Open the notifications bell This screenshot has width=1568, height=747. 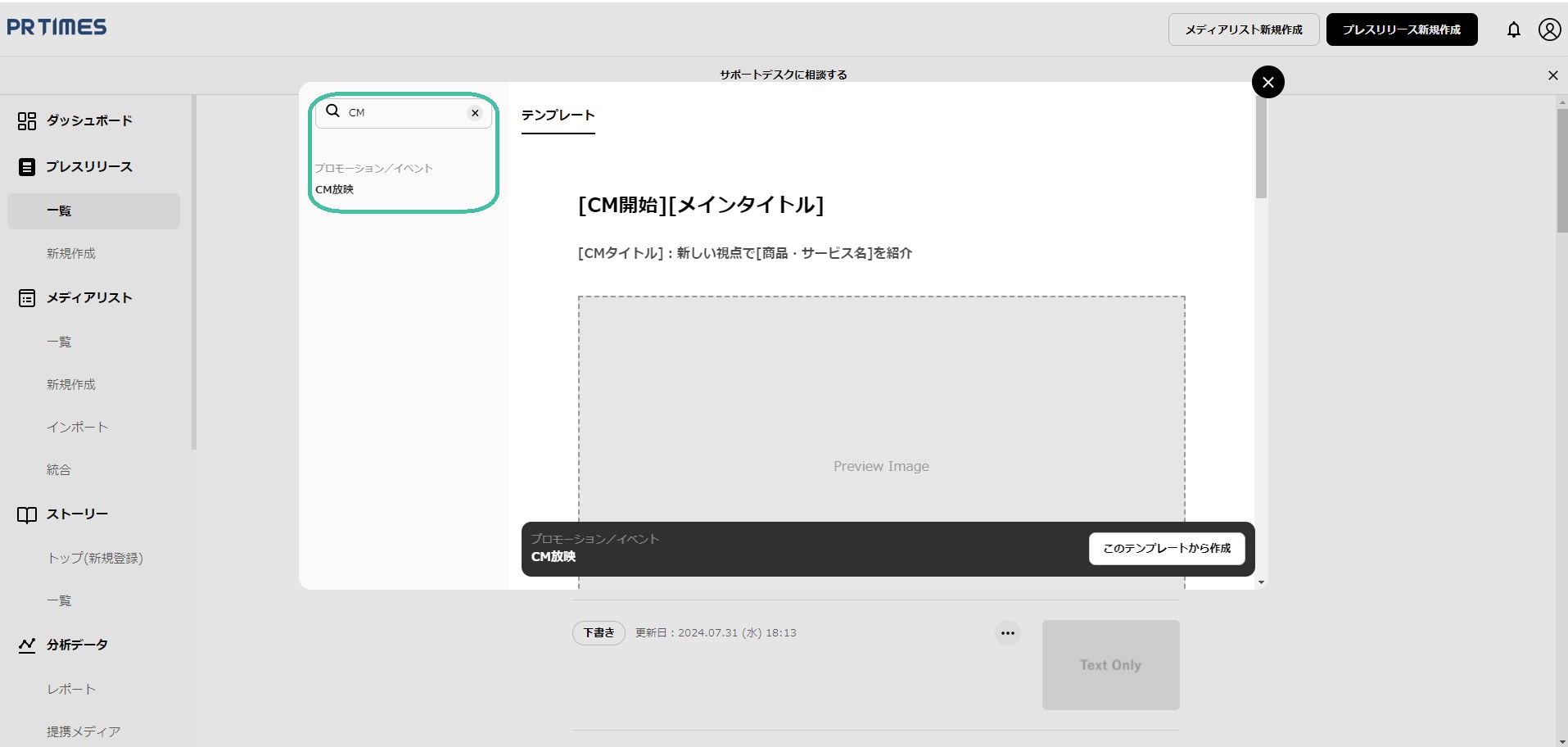(1513, 29)
